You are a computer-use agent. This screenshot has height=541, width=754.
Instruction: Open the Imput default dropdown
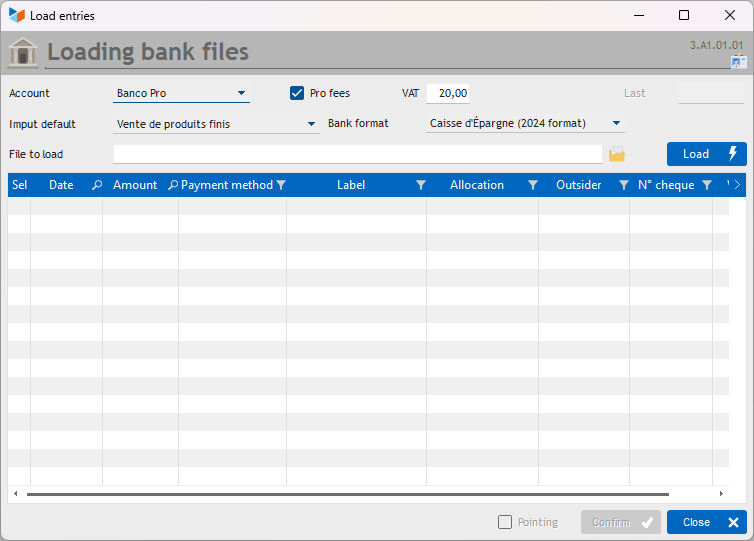[x=311, y=124]
